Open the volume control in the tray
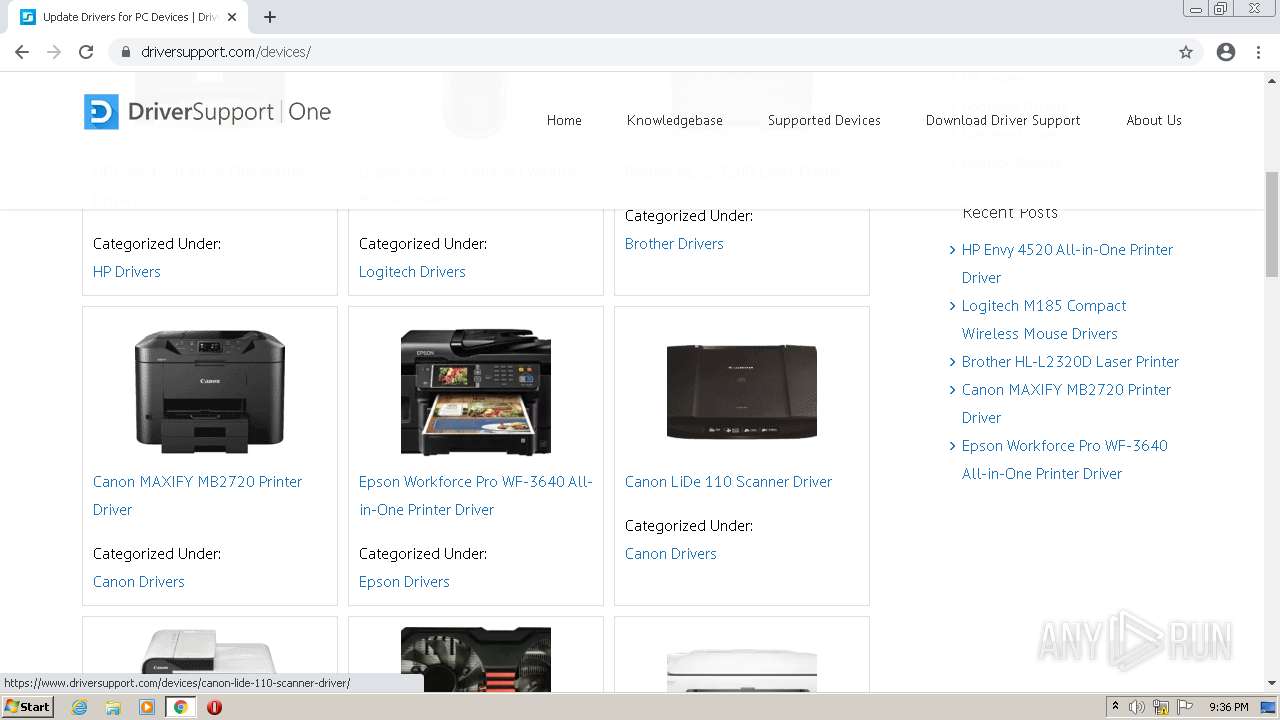 [x=1137, y=707]
